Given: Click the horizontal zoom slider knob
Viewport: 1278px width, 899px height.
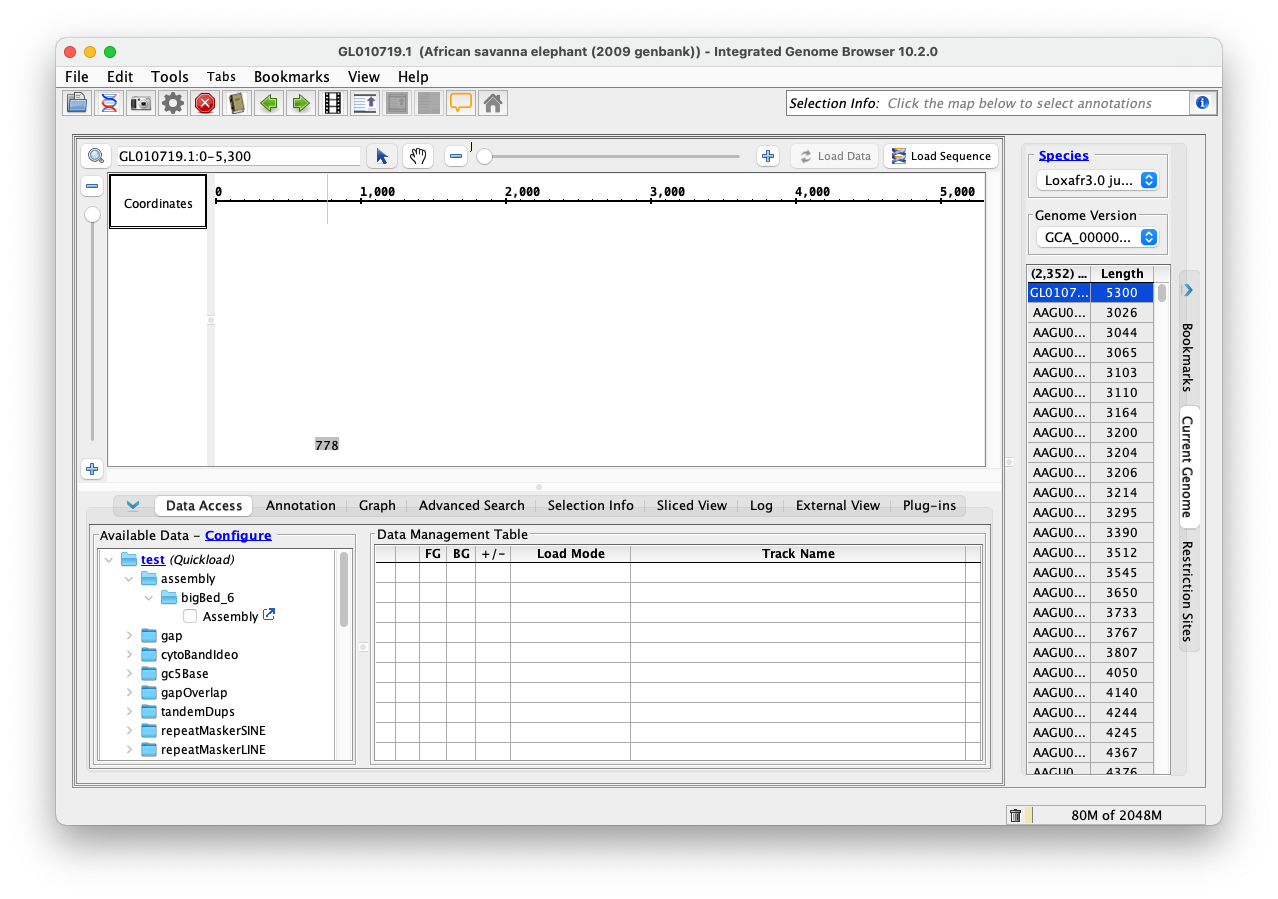Looking at the screenshot, I should coord(484,156).
